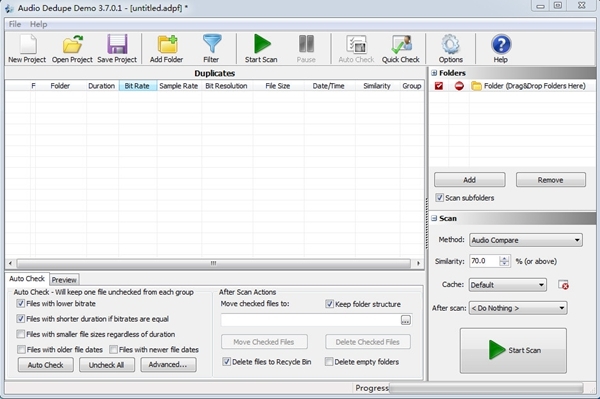Click the Similarity 70.0 input field
This screenshot has height=399, width=600.
coord(484,261)
